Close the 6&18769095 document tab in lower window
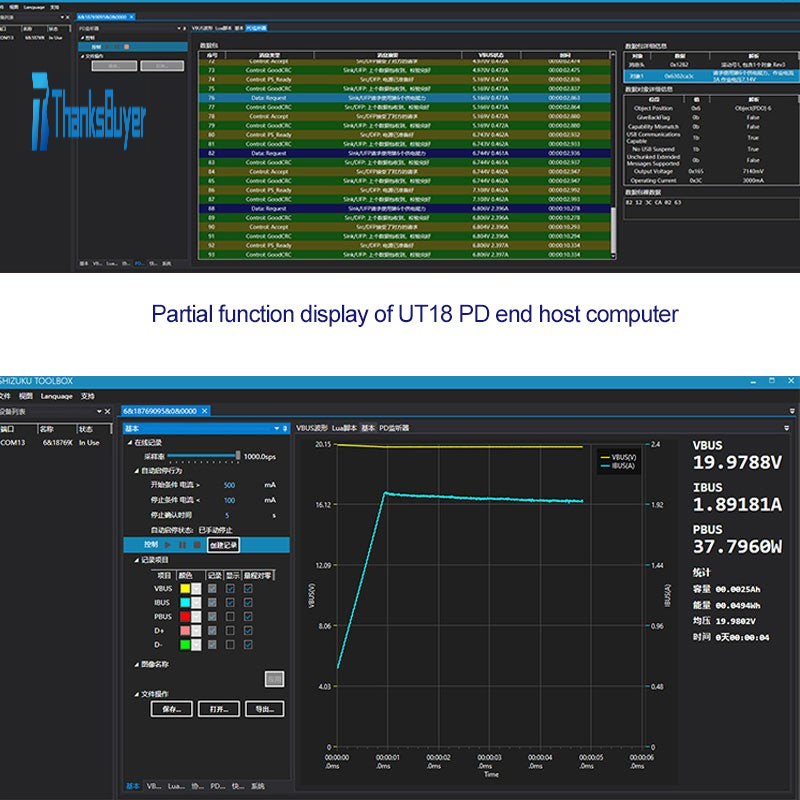This screenshot has height=800, width=800. 203,411
